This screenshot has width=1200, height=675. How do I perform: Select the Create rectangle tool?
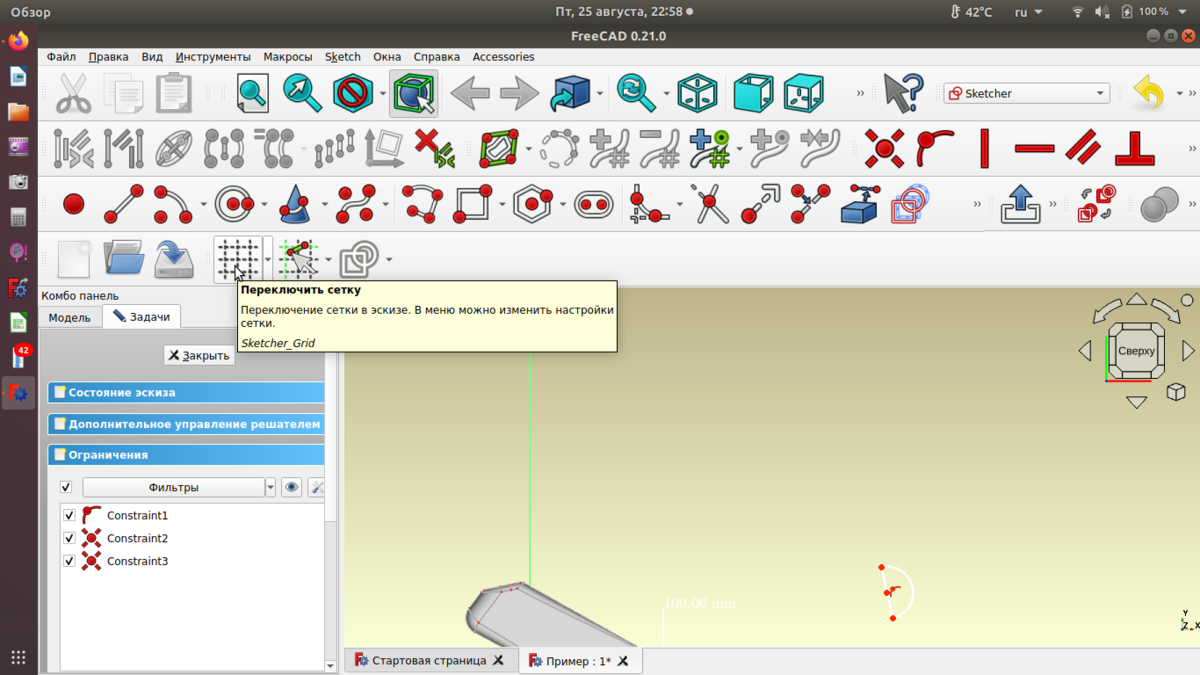[x=473, y=205]
